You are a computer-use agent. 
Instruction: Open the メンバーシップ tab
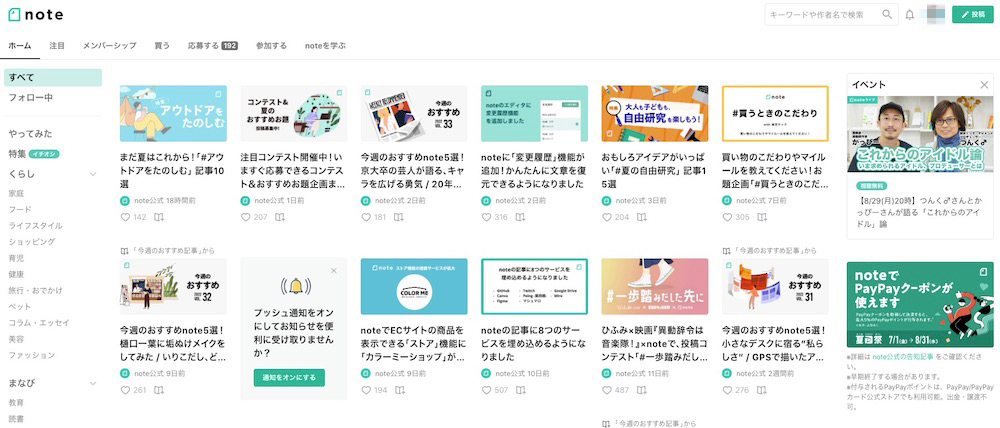109,46
